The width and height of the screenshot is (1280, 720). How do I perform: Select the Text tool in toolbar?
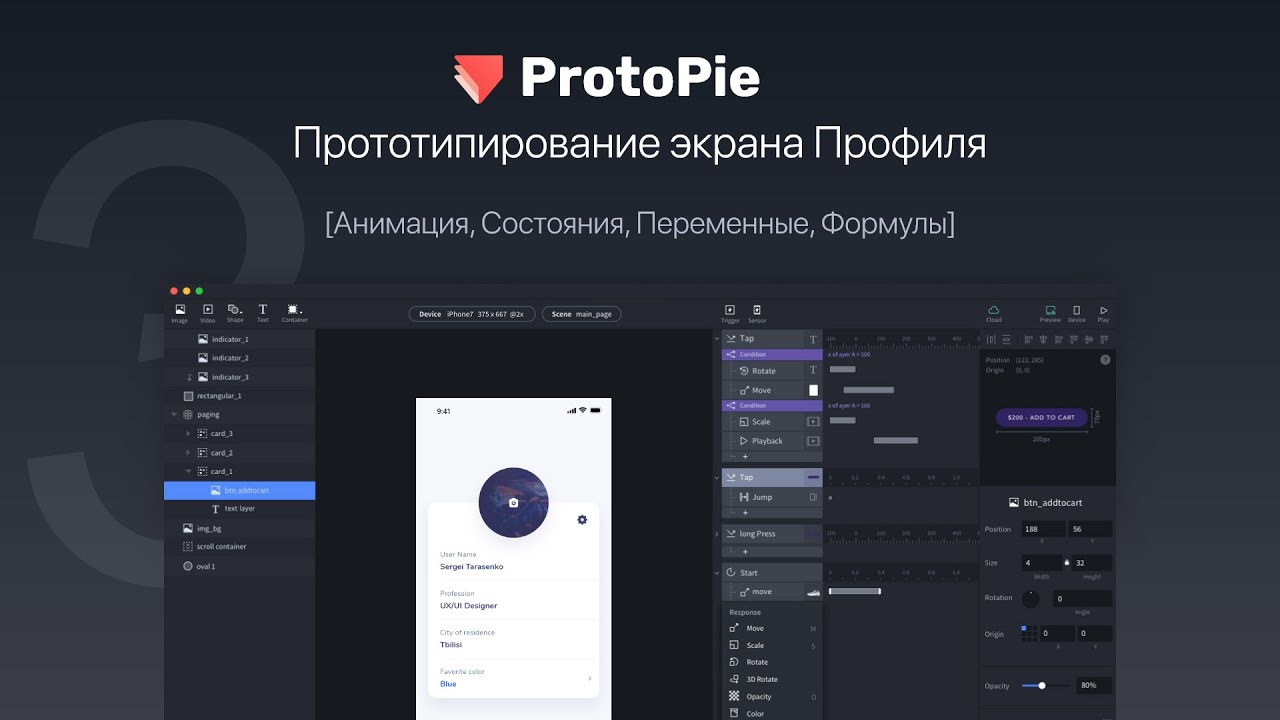(x=263, y=313)
